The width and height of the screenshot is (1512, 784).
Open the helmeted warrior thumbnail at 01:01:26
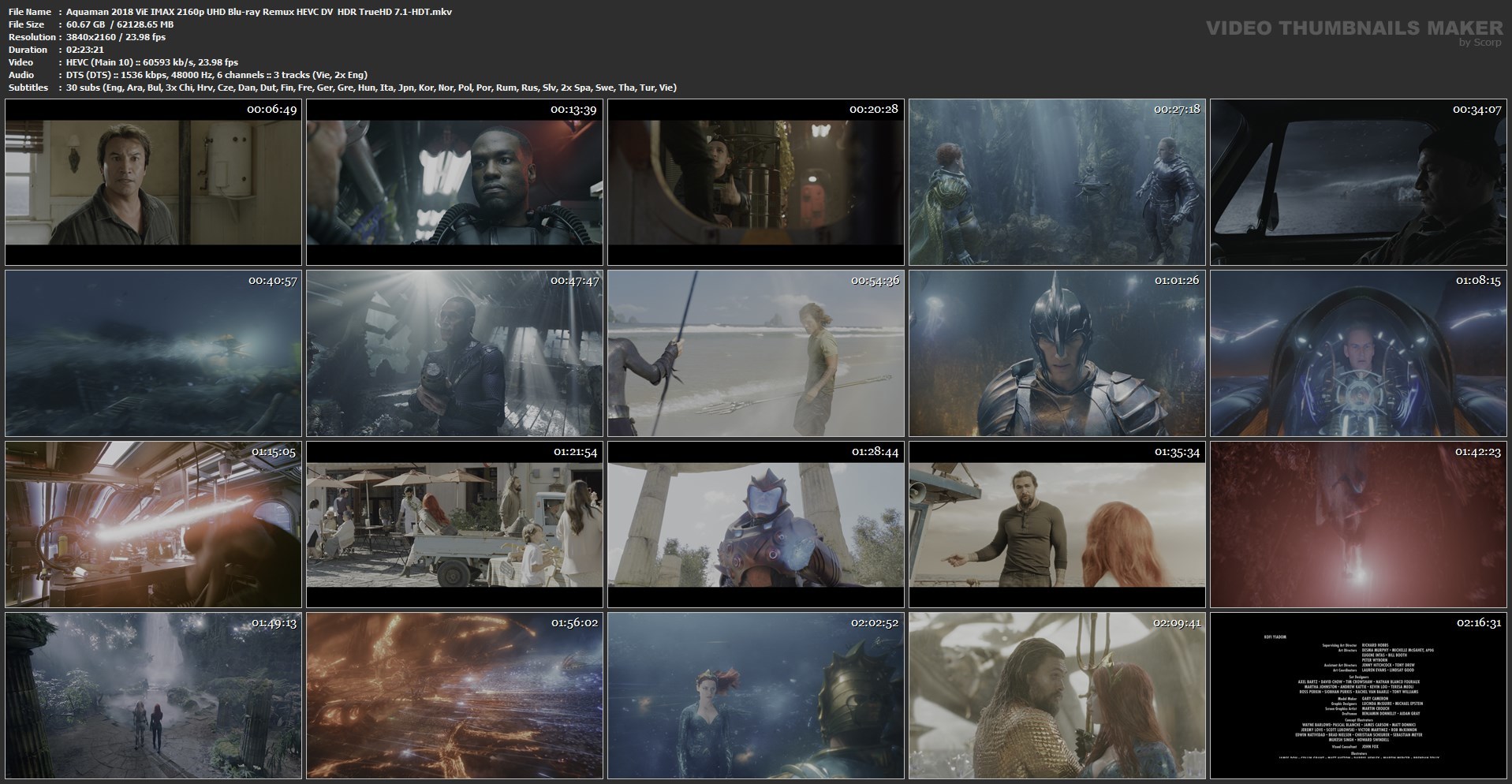click(1057, 353)
